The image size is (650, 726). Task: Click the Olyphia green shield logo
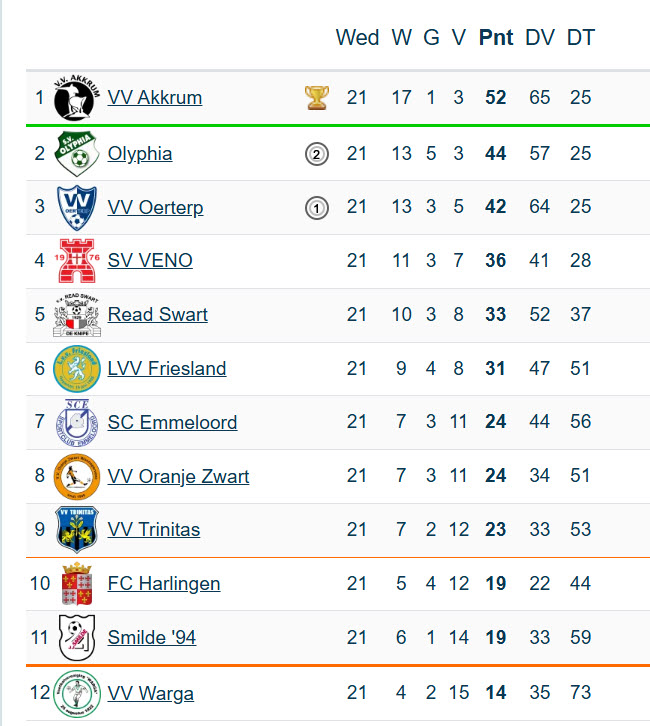[77, 154]
